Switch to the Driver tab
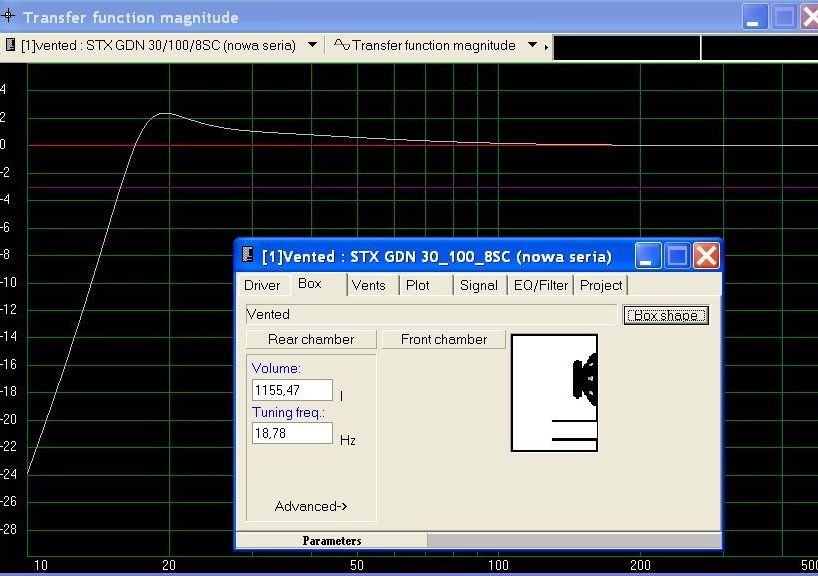Image resolution: width=818 pixels, height=576 pixels. (262, 285)
